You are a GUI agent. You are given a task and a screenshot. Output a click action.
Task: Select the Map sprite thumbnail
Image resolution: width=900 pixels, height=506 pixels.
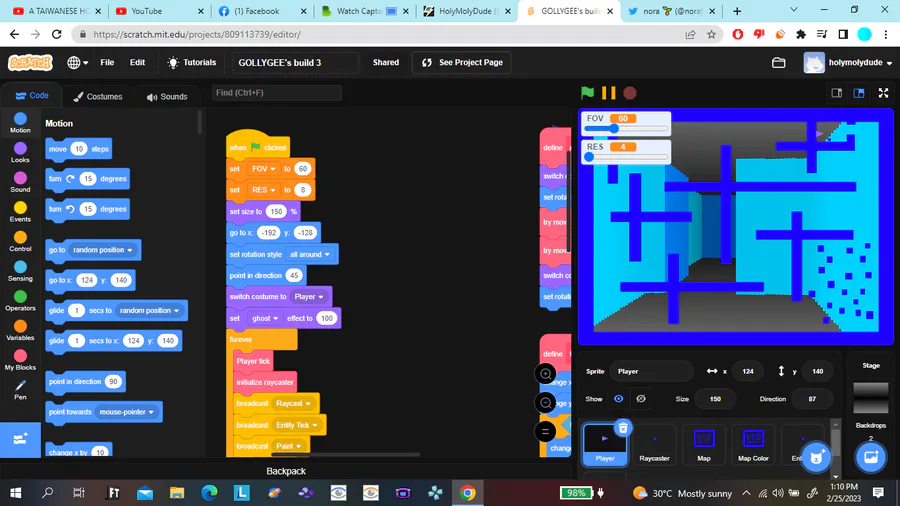pos(704,445)
